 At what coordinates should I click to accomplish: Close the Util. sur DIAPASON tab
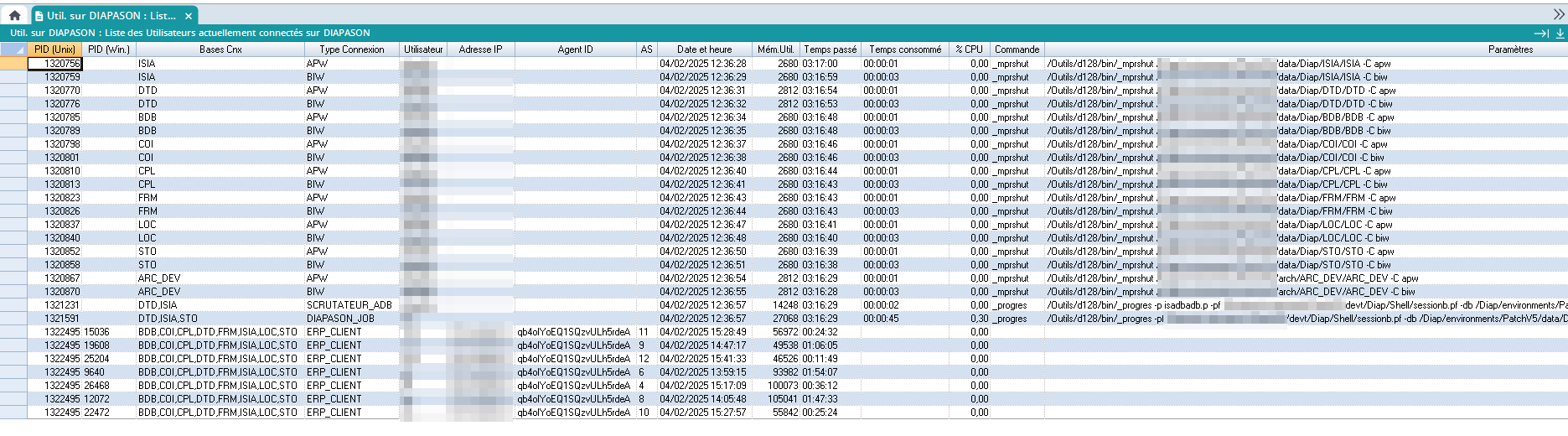(189, 16)
